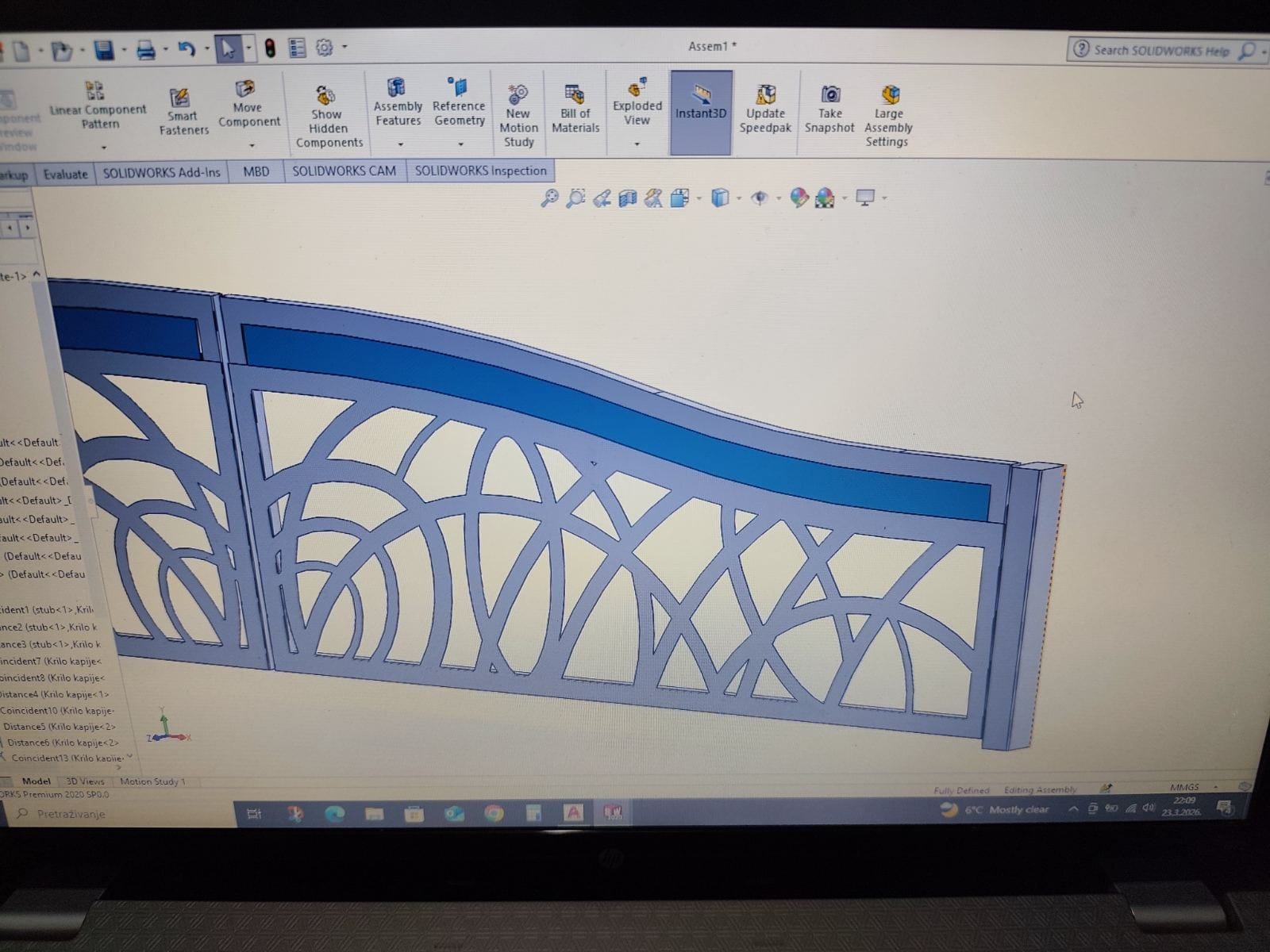
Task: Click weather 6°C Mostly clear widget
Action: coord(995,810)
